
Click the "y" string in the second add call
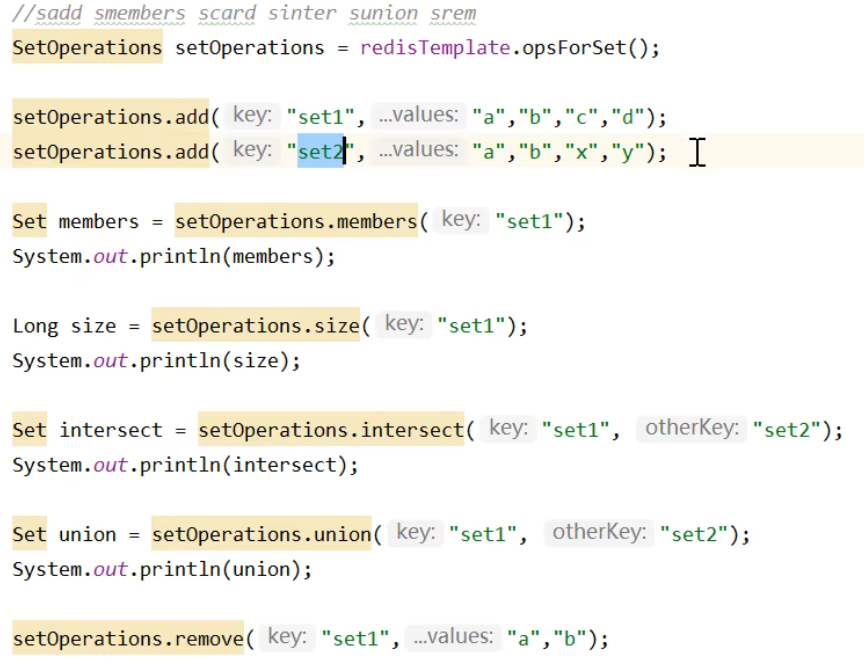627,152
